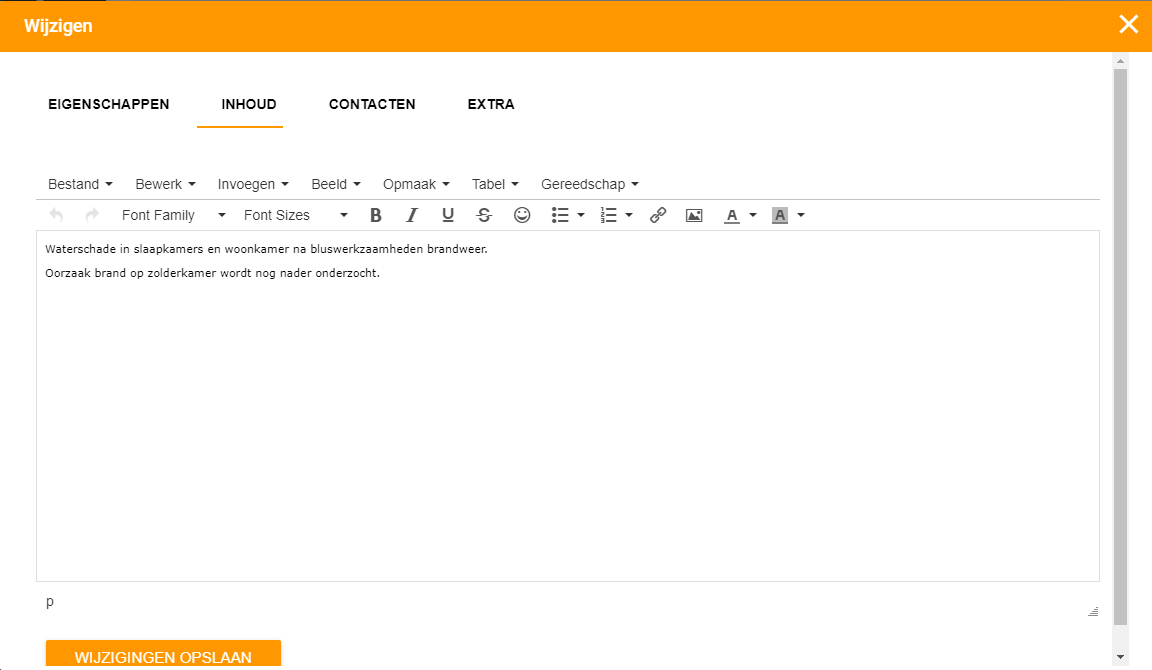This screenshot has width=1152, height=670.
Task: Click the line starting with Oorzaak brand
Action: pos(212,273)
